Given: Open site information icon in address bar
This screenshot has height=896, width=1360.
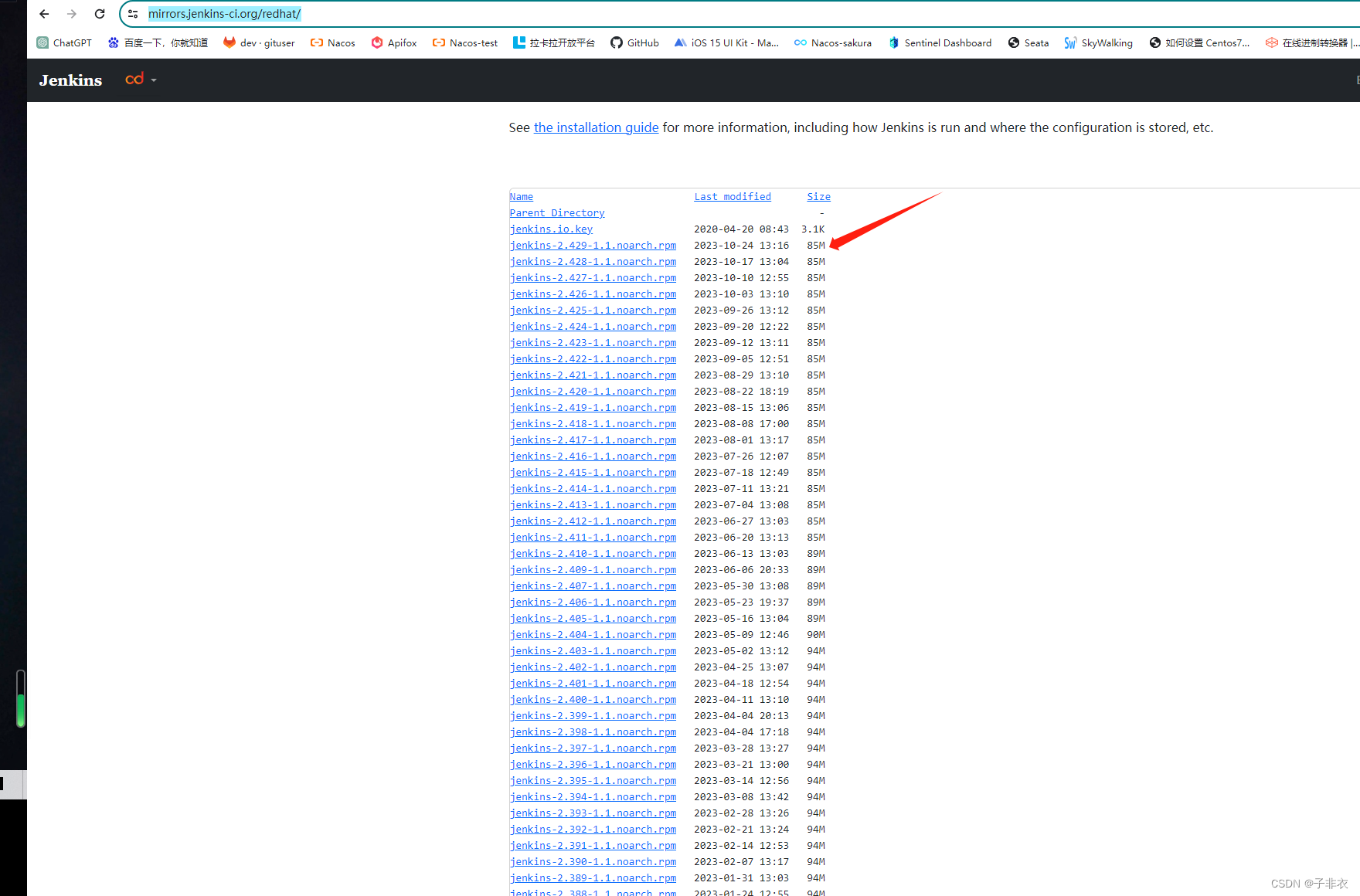Looking at the screenshot, I should coord(133,14).
